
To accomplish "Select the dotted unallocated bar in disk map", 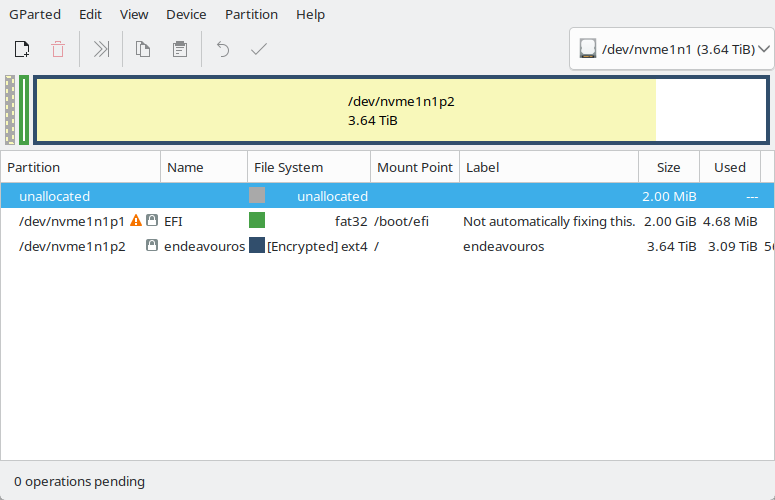I will tap(10, 110).
